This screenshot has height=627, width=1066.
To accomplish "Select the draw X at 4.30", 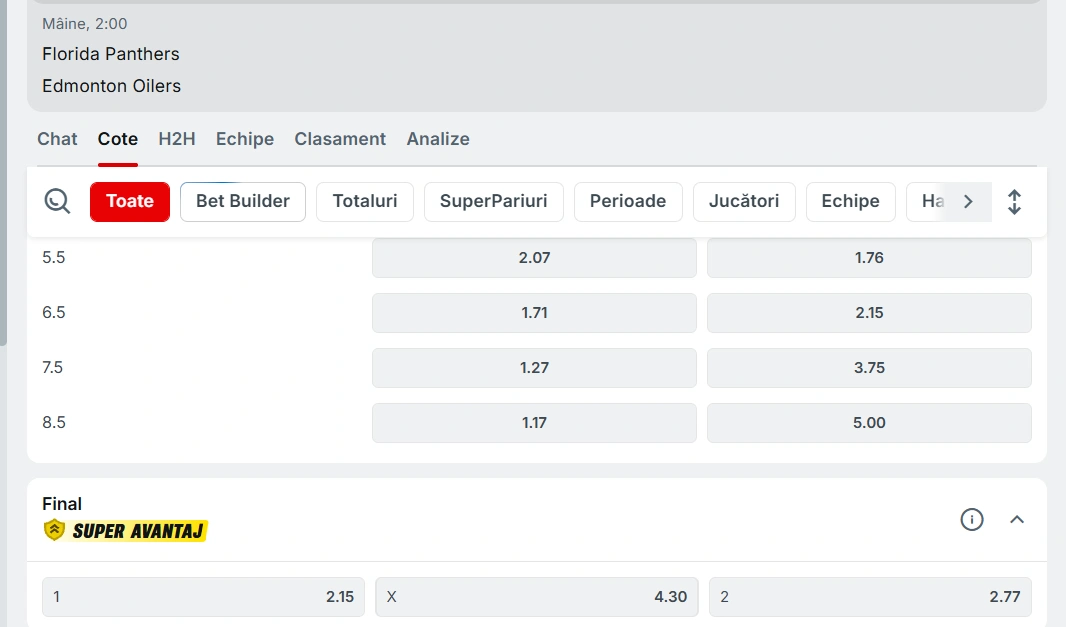I will pos(537,597).
